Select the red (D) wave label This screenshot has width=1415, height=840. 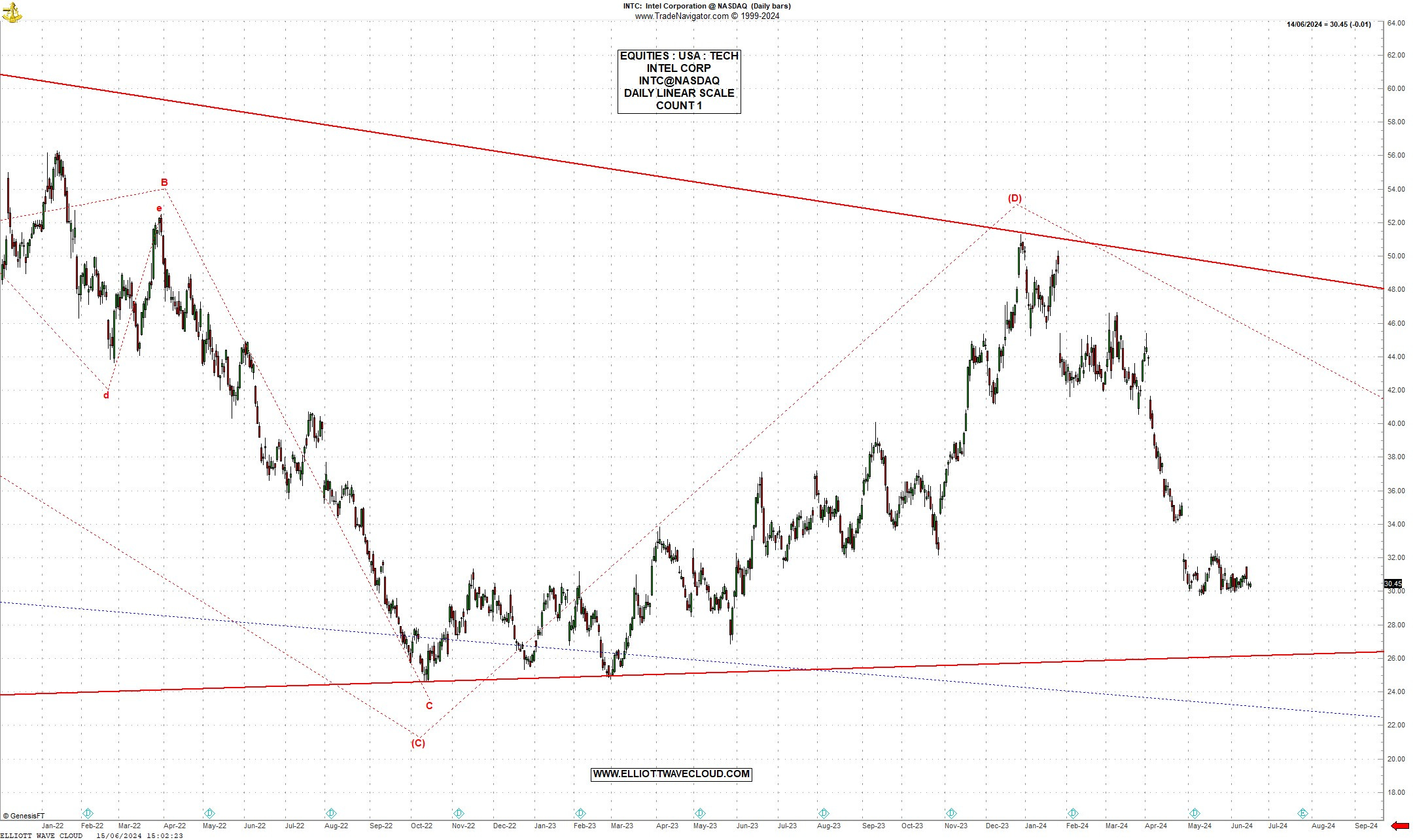[1014, 198]
